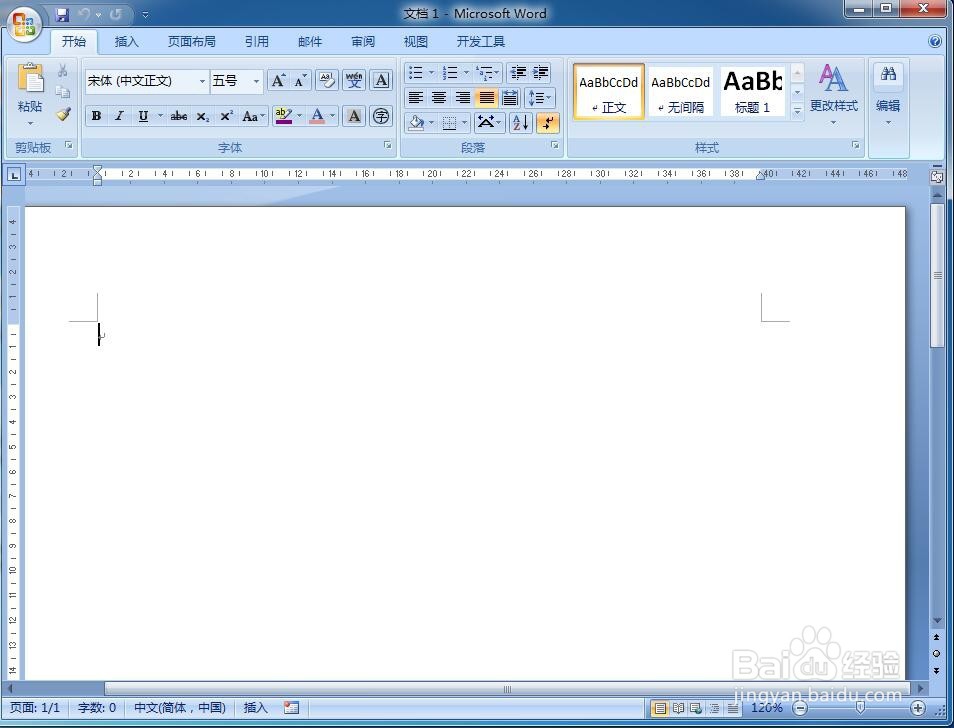Toggle Bold formatting
The width and height of the screenshot is (954, 728).
click(x=96, y=116)
